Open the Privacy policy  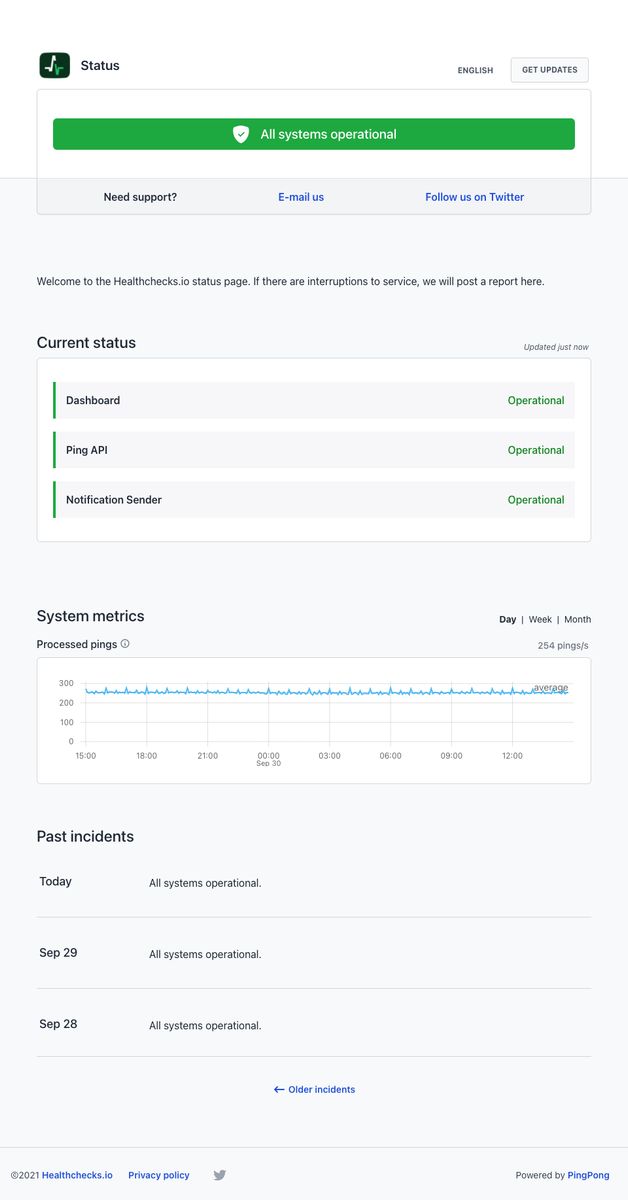158,1175
